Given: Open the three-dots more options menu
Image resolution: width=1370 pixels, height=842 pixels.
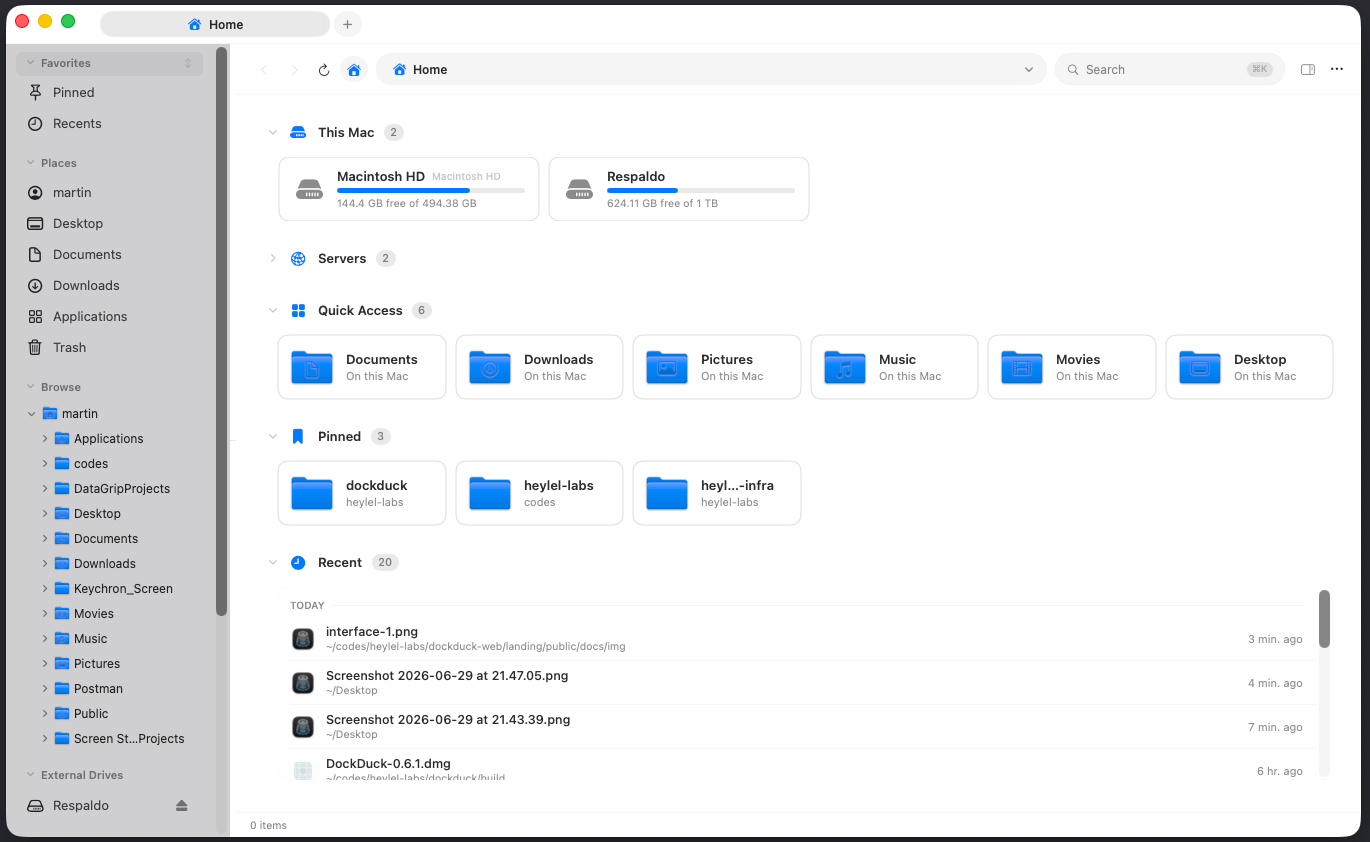Looking at the screenshot, I should (x=1337, y=70).
